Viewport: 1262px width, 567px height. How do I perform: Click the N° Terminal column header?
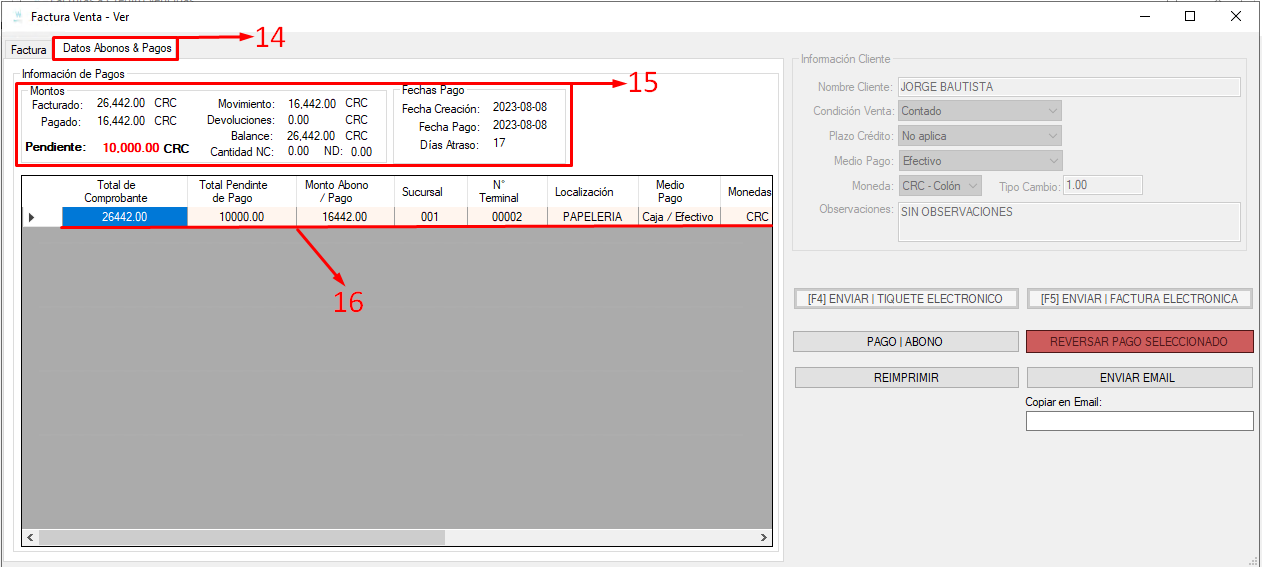click(x=506, y=192)
